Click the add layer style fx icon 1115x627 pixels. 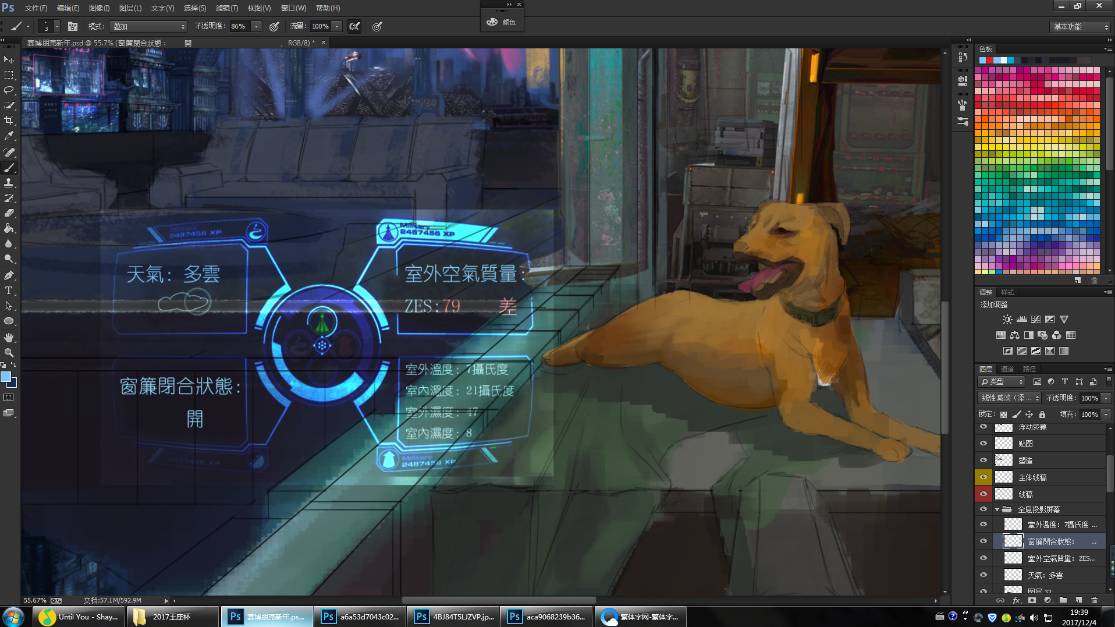point(1016,601)
